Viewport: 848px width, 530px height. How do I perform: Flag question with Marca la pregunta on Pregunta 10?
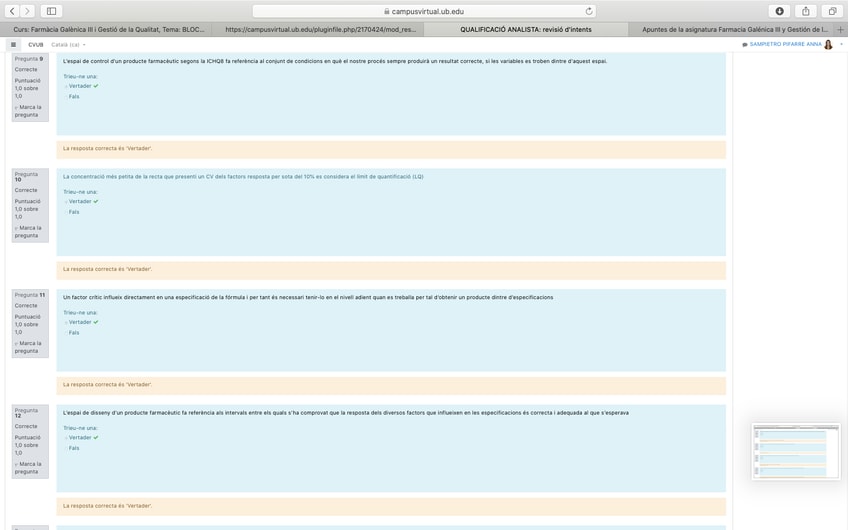(x=28, y=231)
